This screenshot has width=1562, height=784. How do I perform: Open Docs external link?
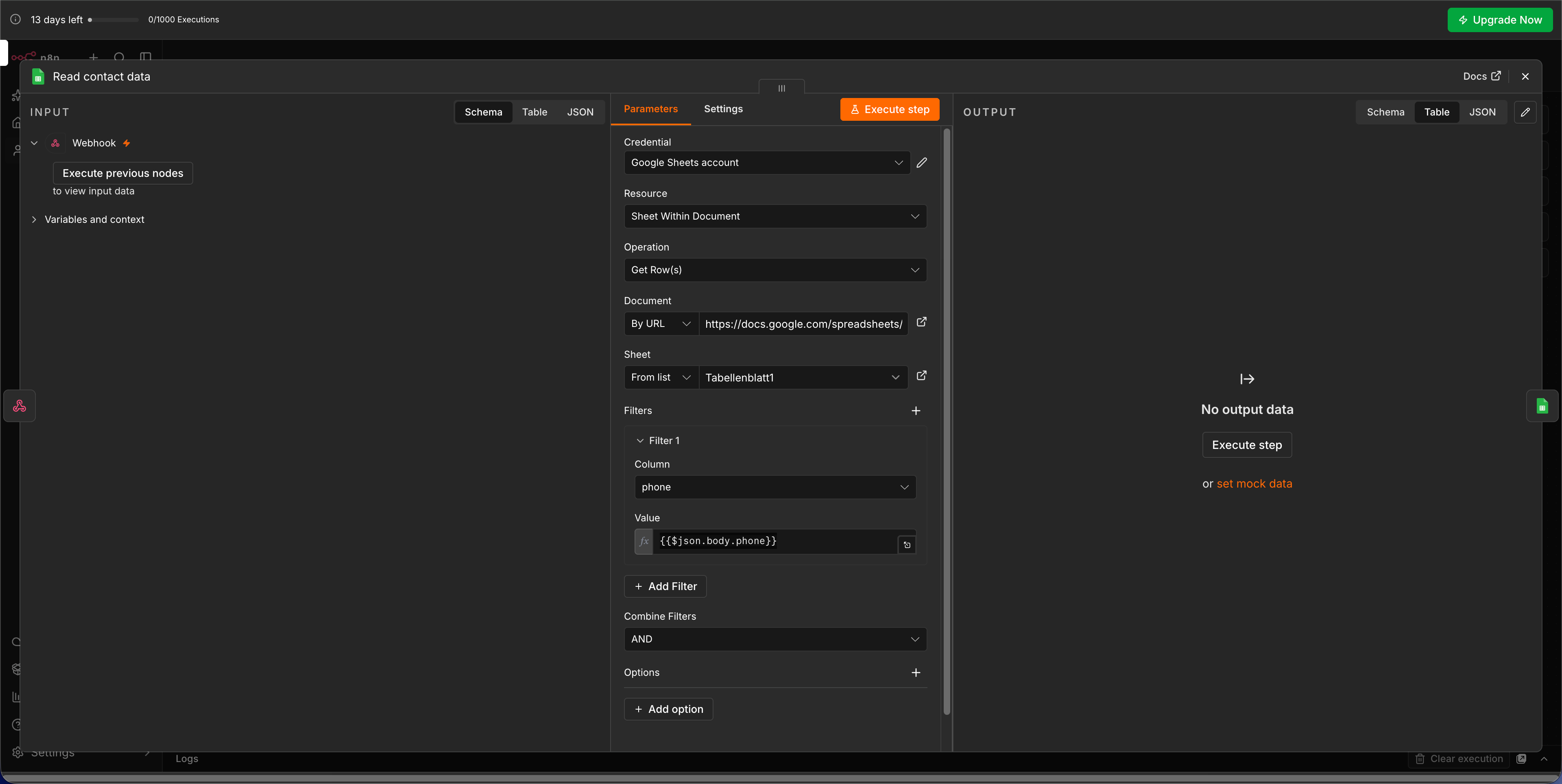click(1482, 76)
